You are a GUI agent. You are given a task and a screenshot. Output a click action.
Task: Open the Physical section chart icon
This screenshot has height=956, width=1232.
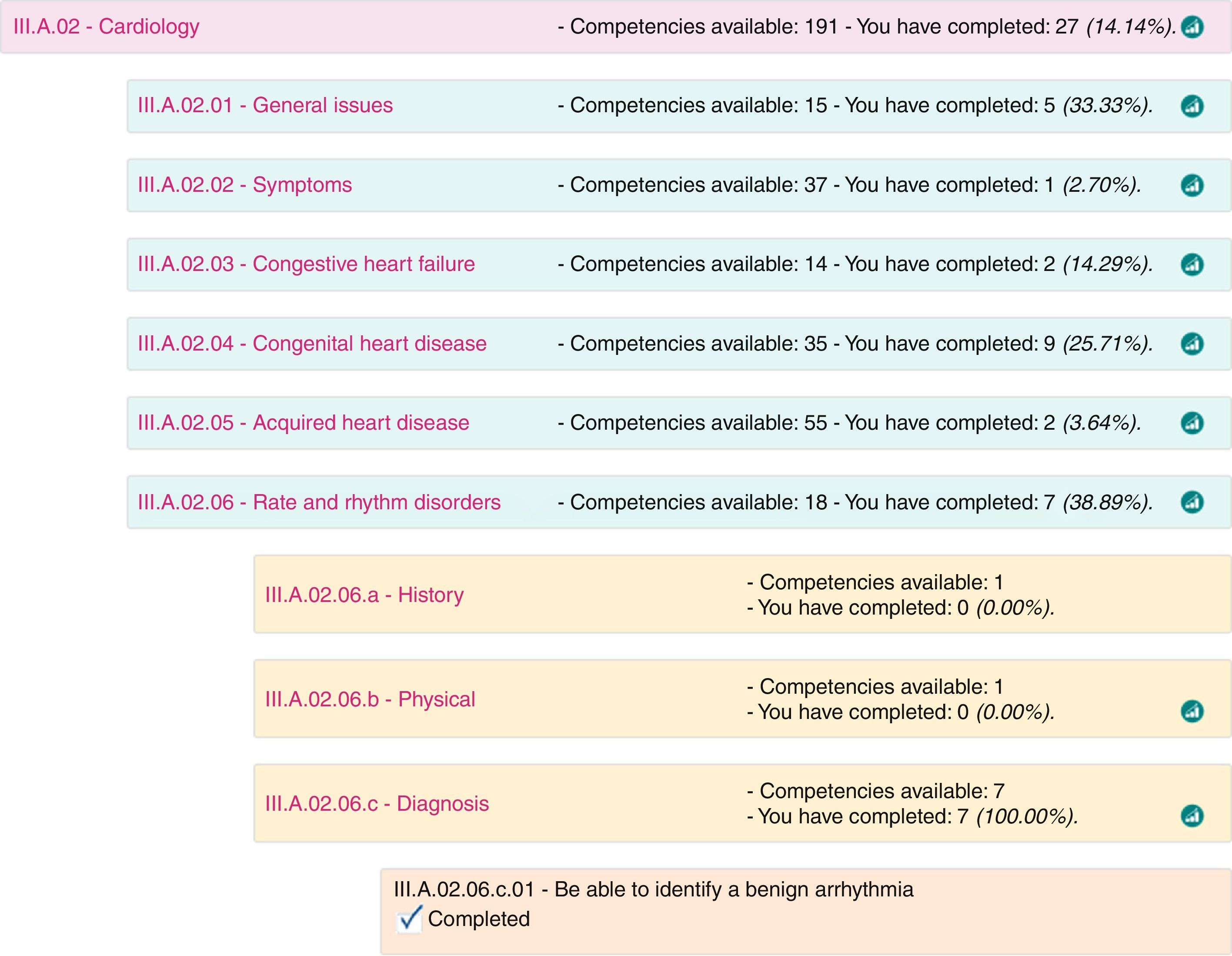pyautogui.click(x=1192, y=711)
